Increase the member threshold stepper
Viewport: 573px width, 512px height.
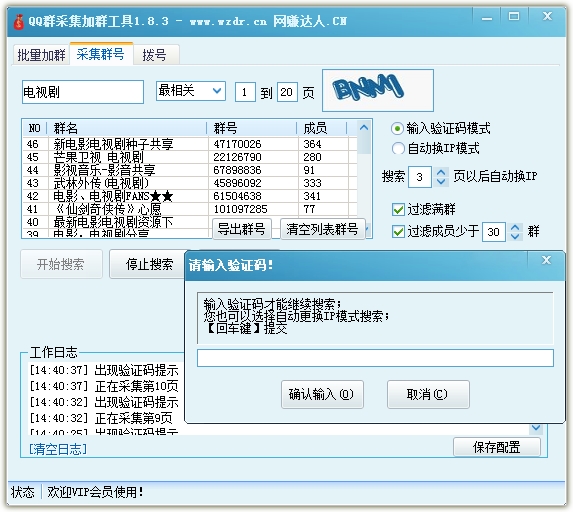click(515, 227)
